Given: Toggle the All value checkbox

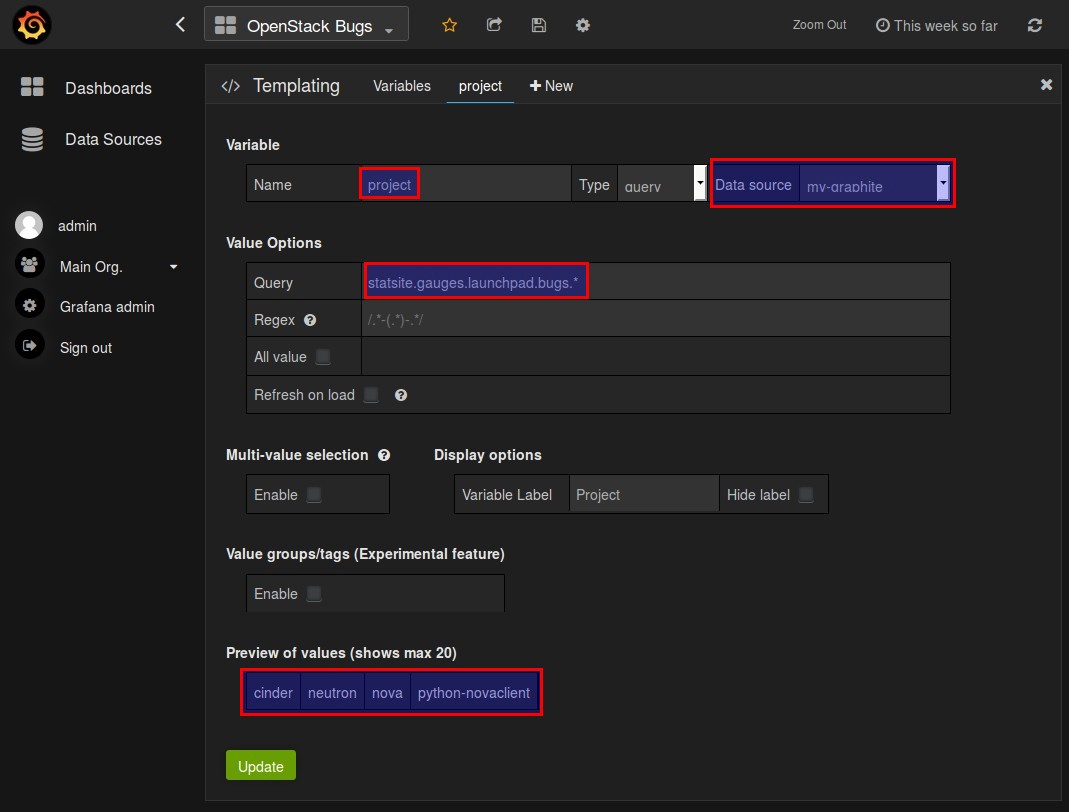Looking at the screenshot, I should point(323,357).
